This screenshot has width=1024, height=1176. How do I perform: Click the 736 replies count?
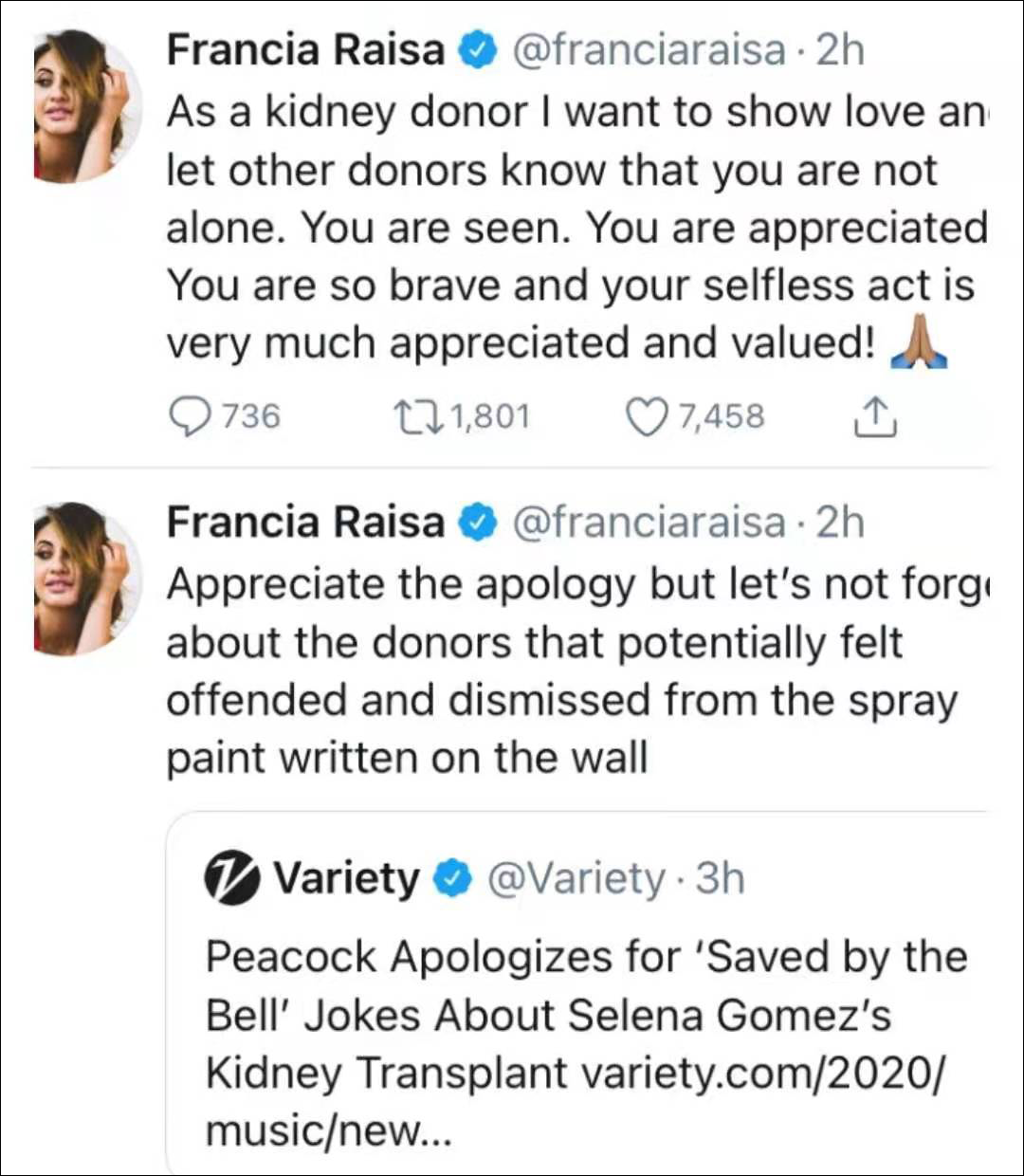251,416
